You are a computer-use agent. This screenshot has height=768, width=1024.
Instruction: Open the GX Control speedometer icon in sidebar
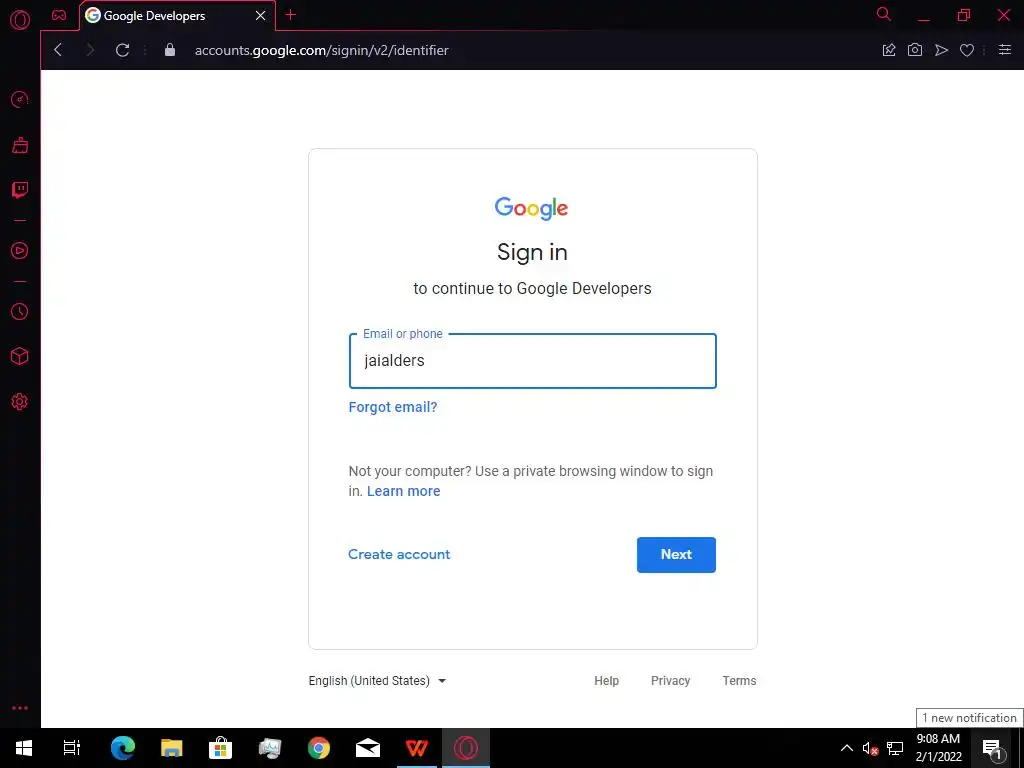[x=20, y=99]
